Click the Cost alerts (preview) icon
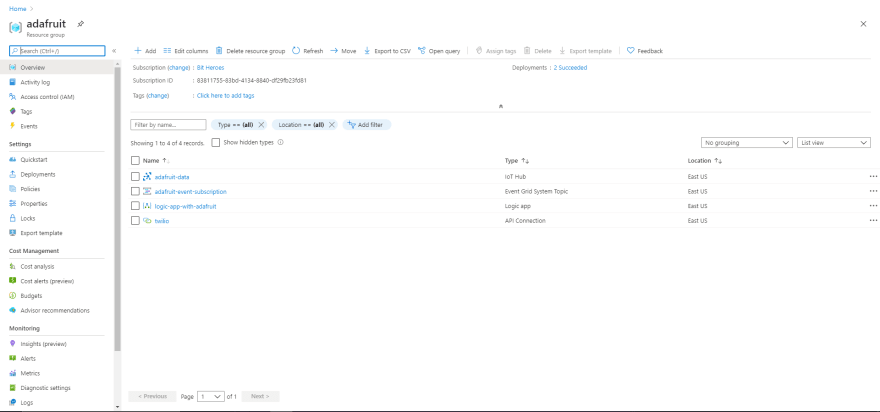 [12, 281]
